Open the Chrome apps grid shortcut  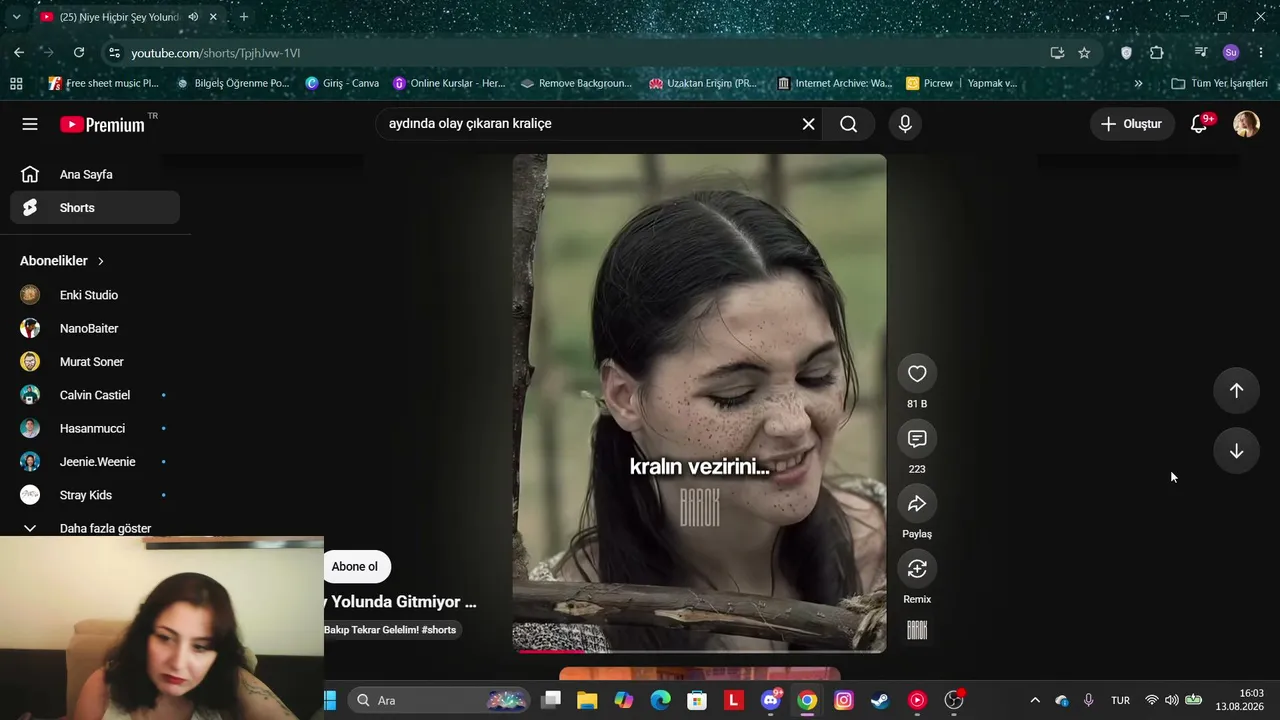tap(16, 83)
